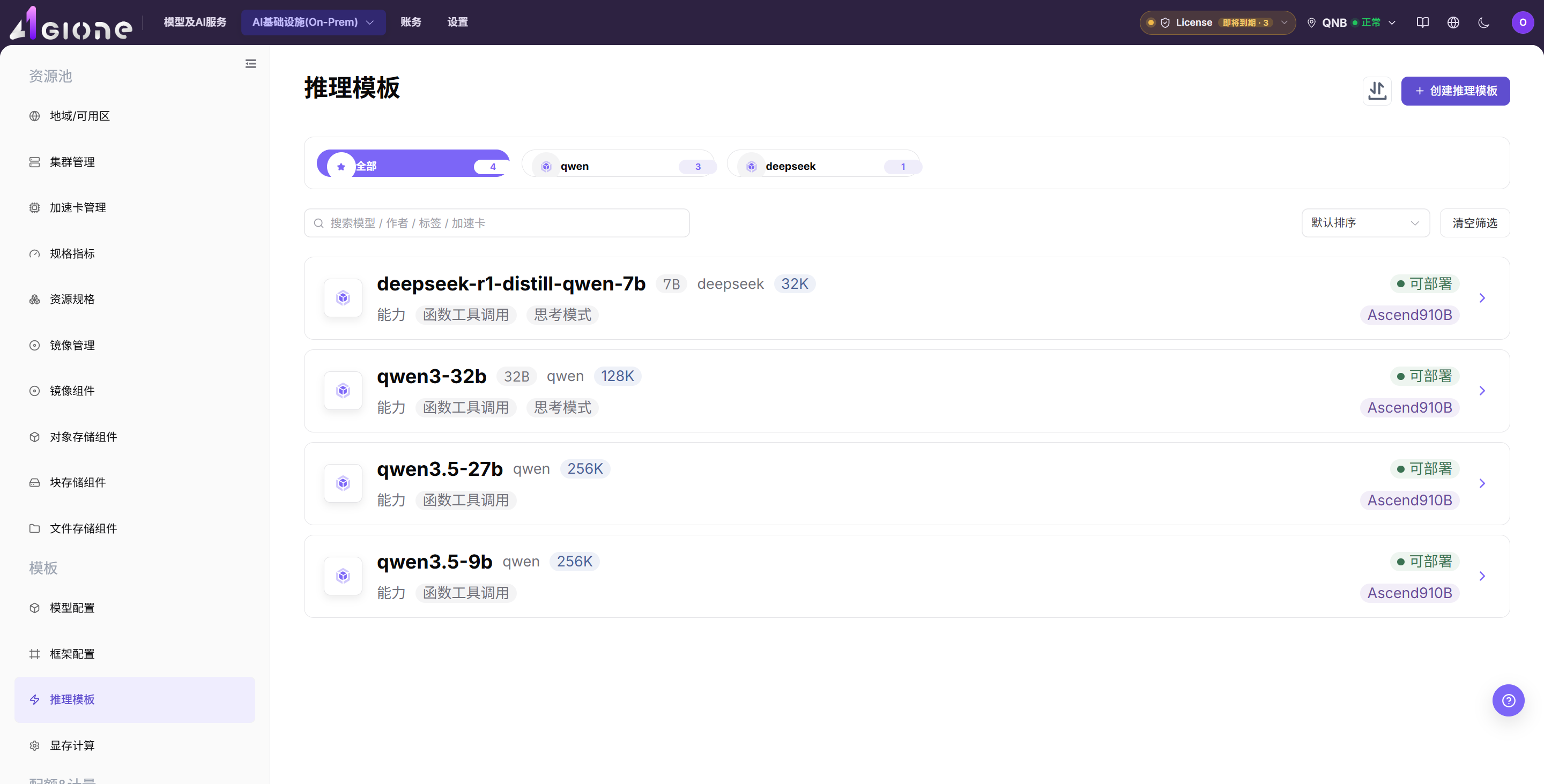The height and width of the screenshot is (784, 1544).
Task: Open 设置 top menu
Action: (x=457, y=22)
